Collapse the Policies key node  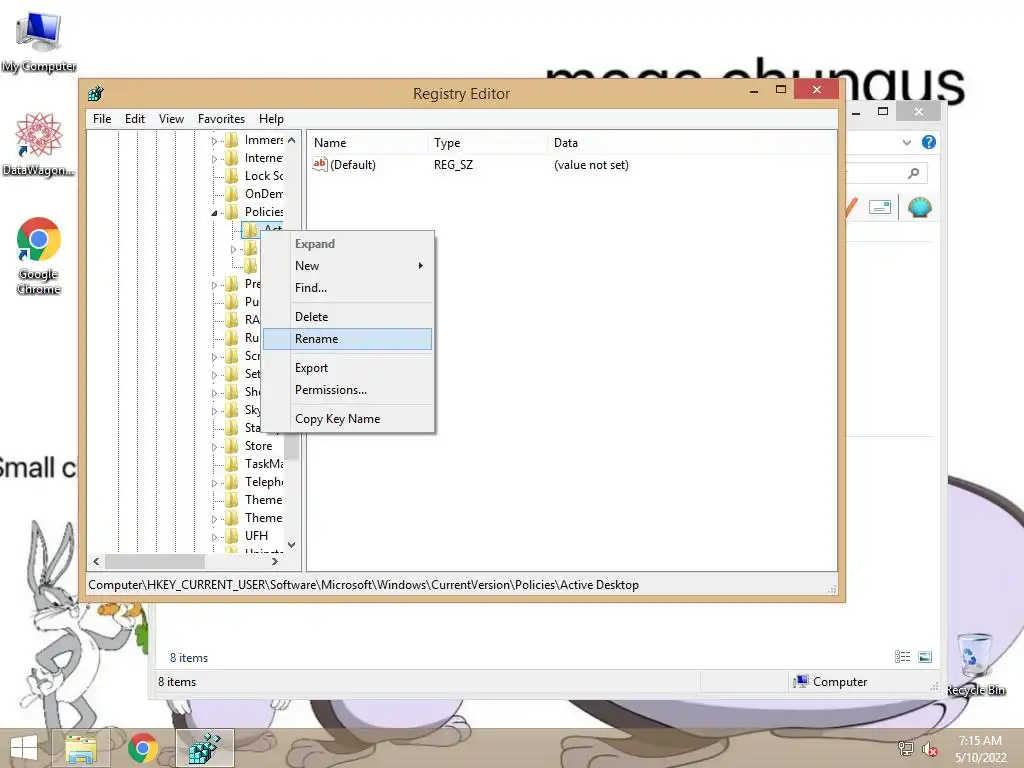(x=214, y=213)
